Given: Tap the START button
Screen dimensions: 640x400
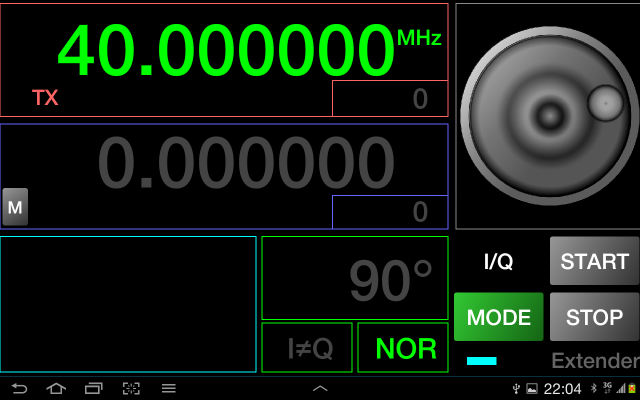Looking at the screenshot, I should coord(594,261).
